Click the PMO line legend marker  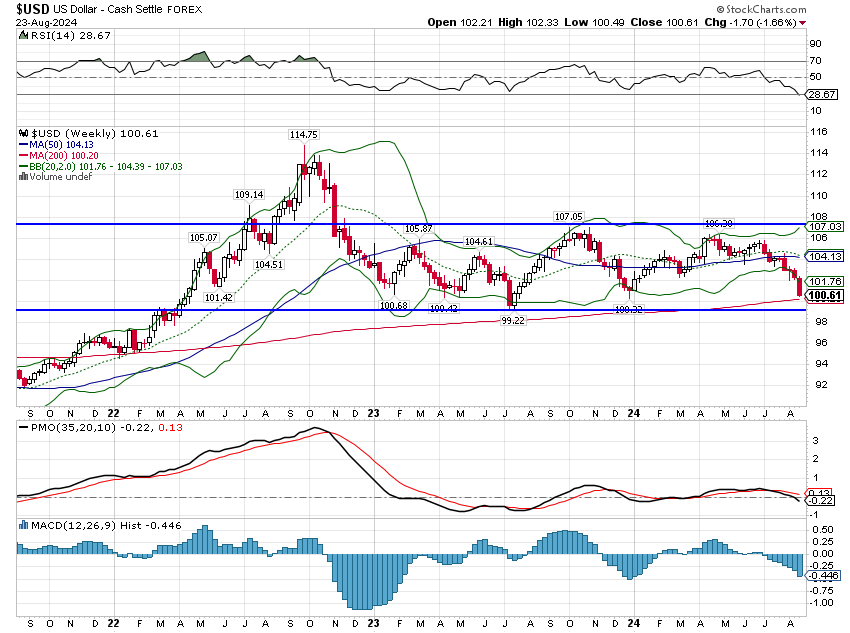pyautogui.click(x=23, y=427)
